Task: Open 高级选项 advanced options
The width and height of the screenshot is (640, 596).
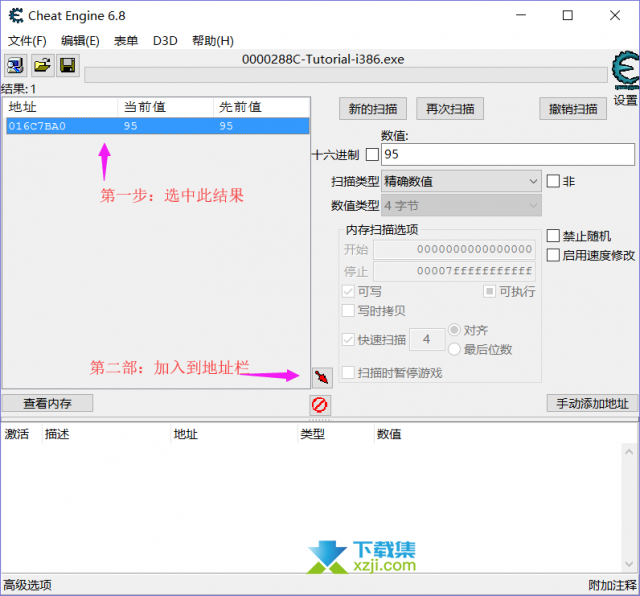Action: point(28,585)
